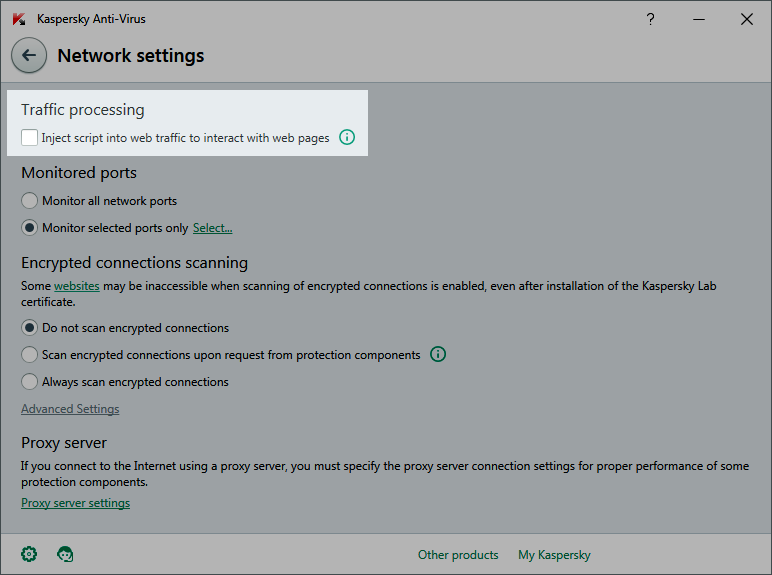Show info for scan upon request option
Viewport: 772px width, 575px height.
(438, 354)
